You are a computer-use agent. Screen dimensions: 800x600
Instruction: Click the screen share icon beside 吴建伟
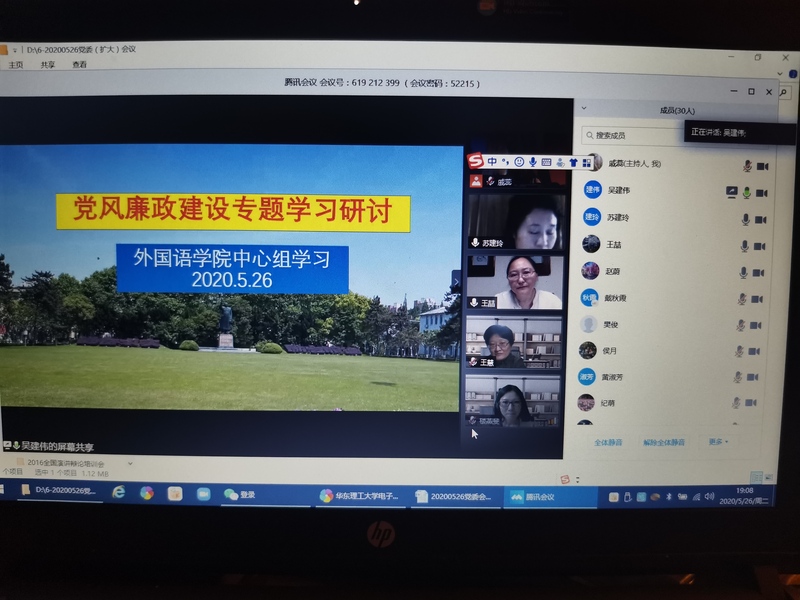coord(732,192)
